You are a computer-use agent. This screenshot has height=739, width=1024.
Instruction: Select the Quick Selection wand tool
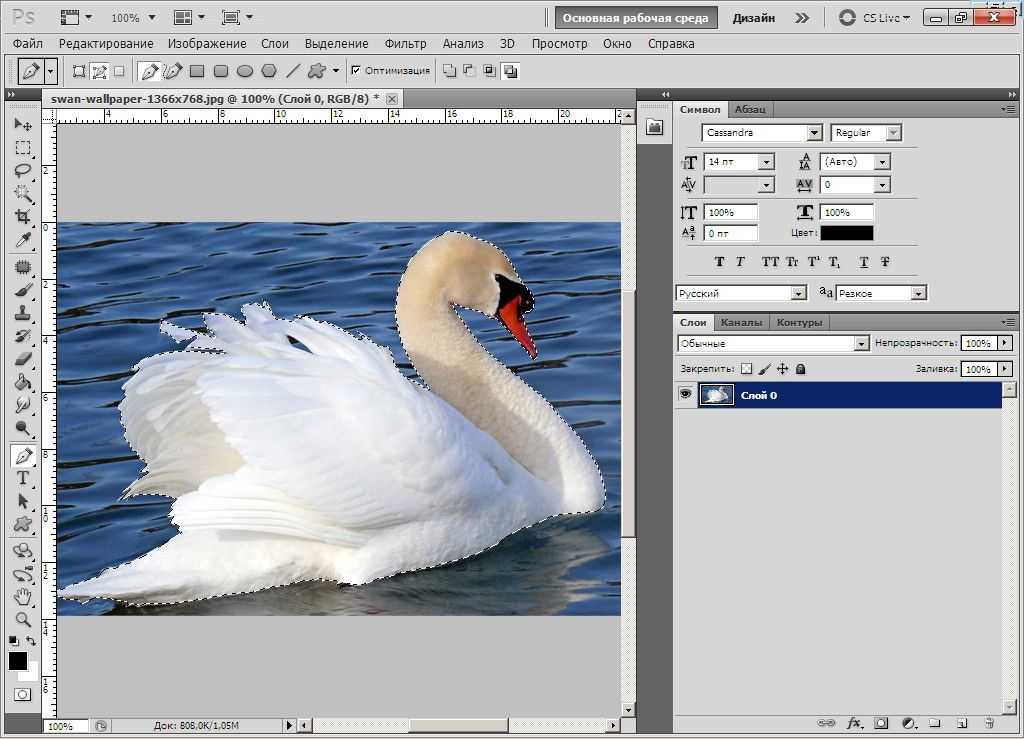point(23,194)
